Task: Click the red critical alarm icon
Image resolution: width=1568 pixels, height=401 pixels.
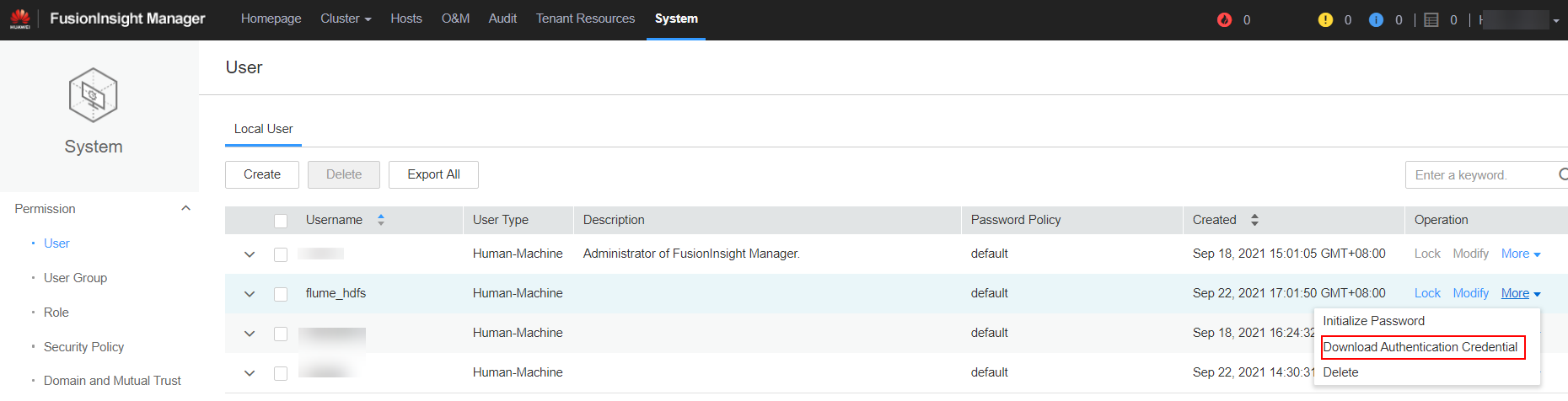Action: (1224, 19)
